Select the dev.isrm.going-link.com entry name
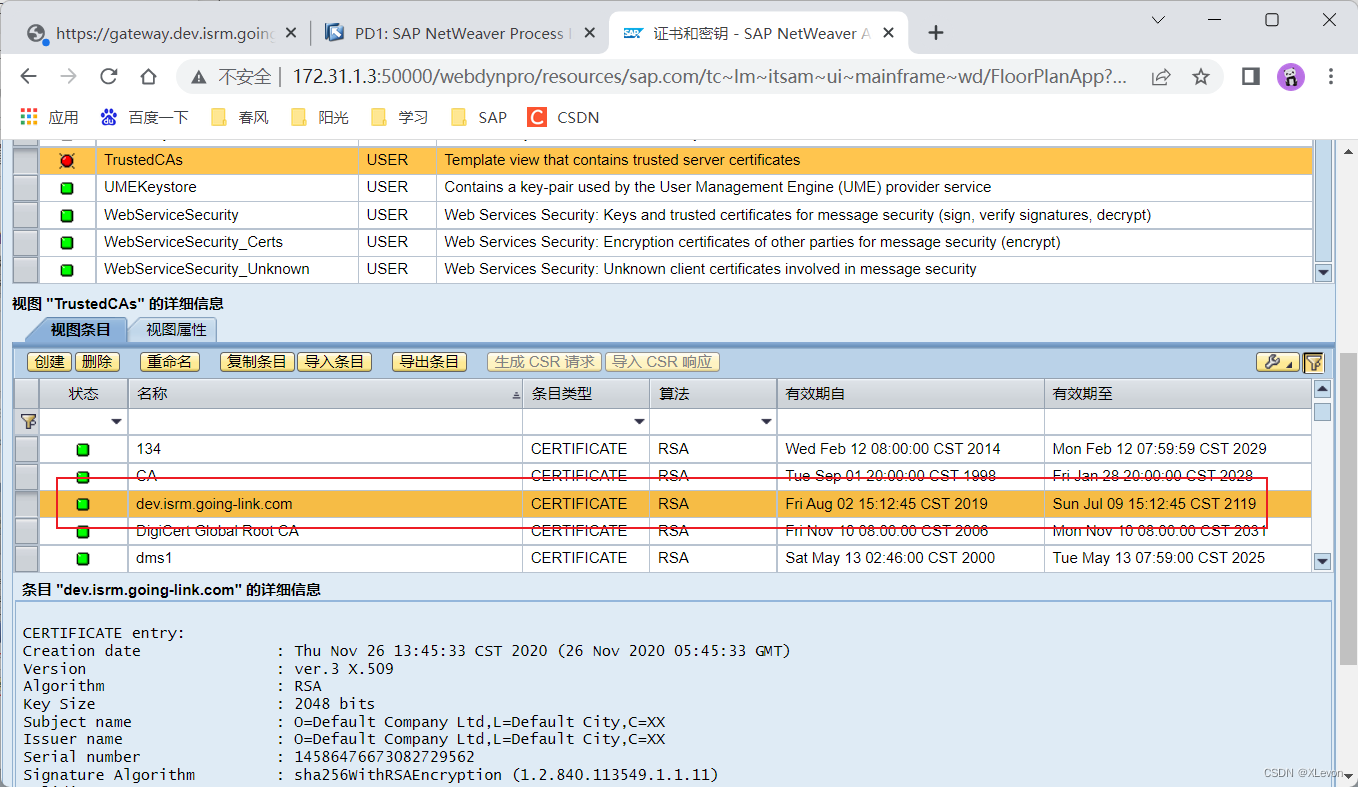1358x787 pixels. [214, 504]
